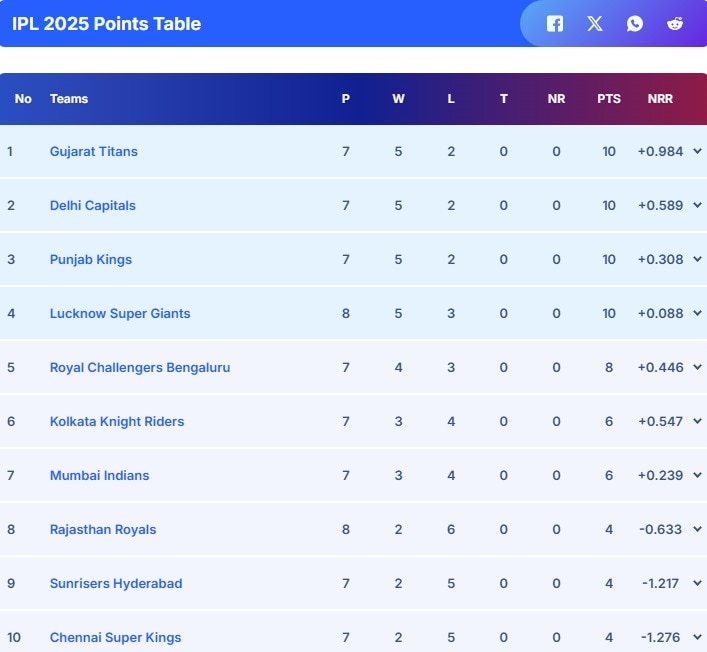
Task: Click the NRR column header
Action: pos(660,98)
